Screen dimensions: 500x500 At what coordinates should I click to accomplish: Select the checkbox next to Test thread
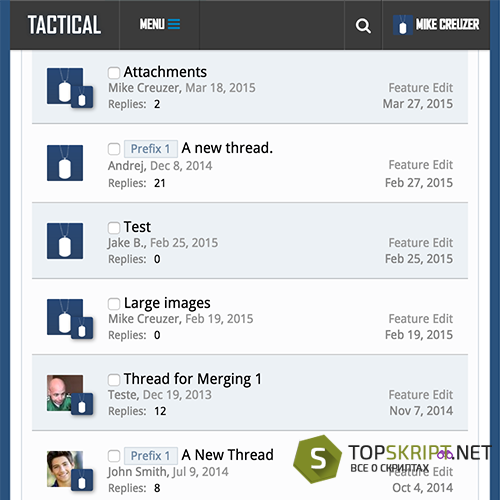pos(114,228)
